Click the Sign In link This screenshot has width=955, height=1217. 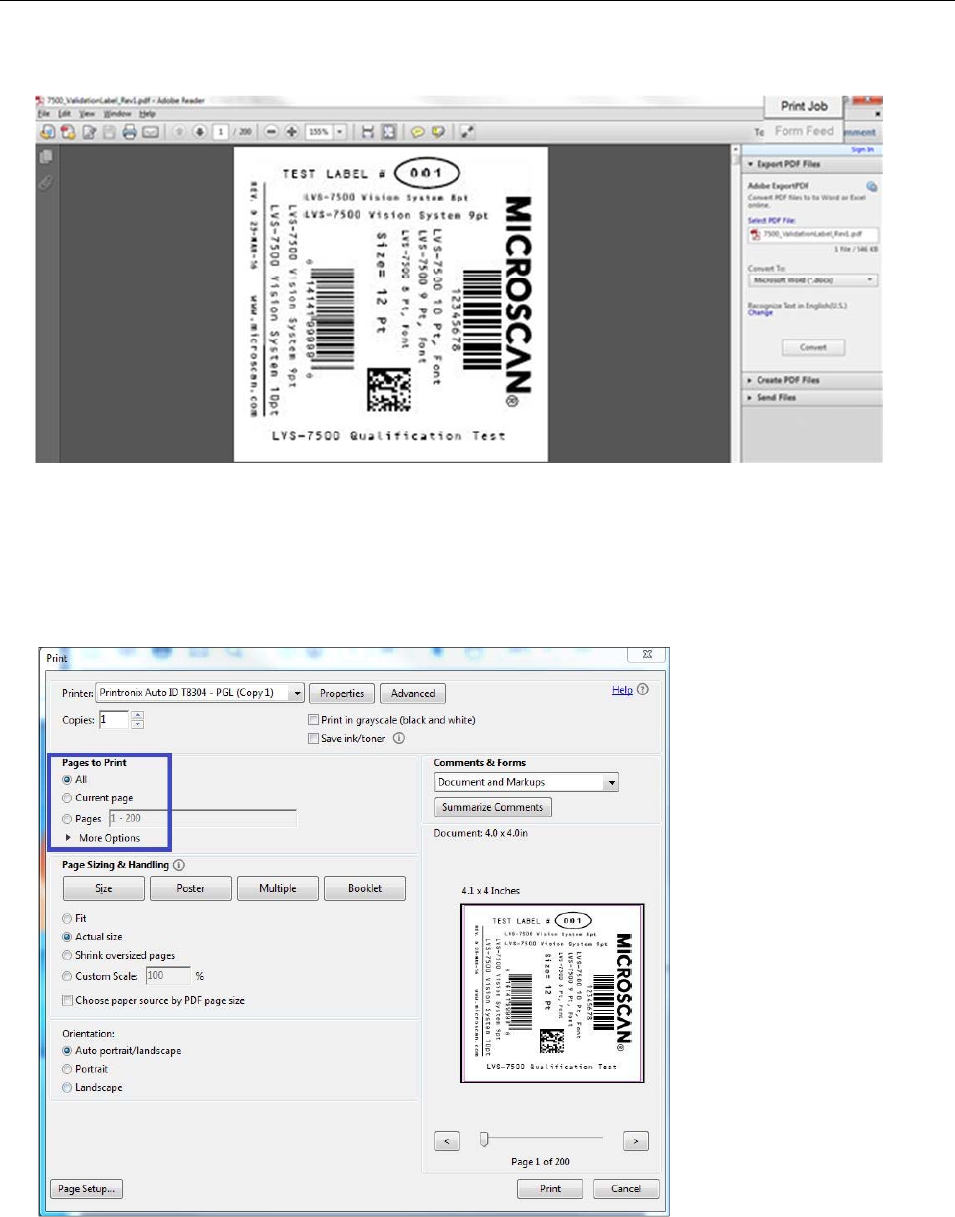point(862,149)
